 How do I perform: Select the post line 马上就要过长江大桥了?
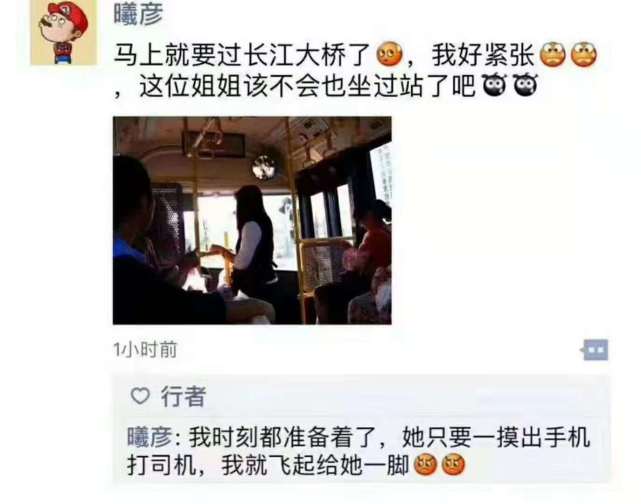click(242, 55)
